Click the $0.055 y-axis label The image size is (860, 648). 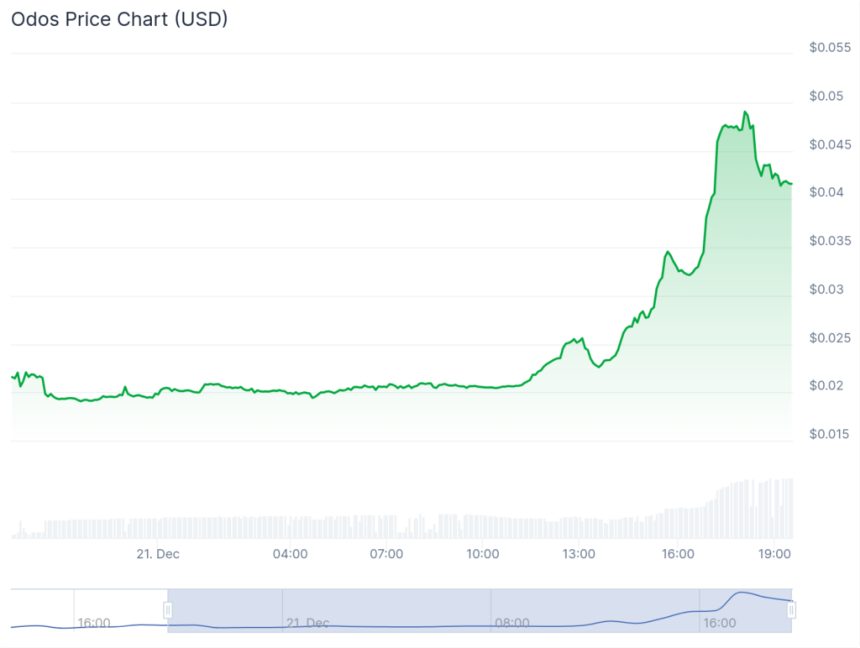tap(829, 48)
